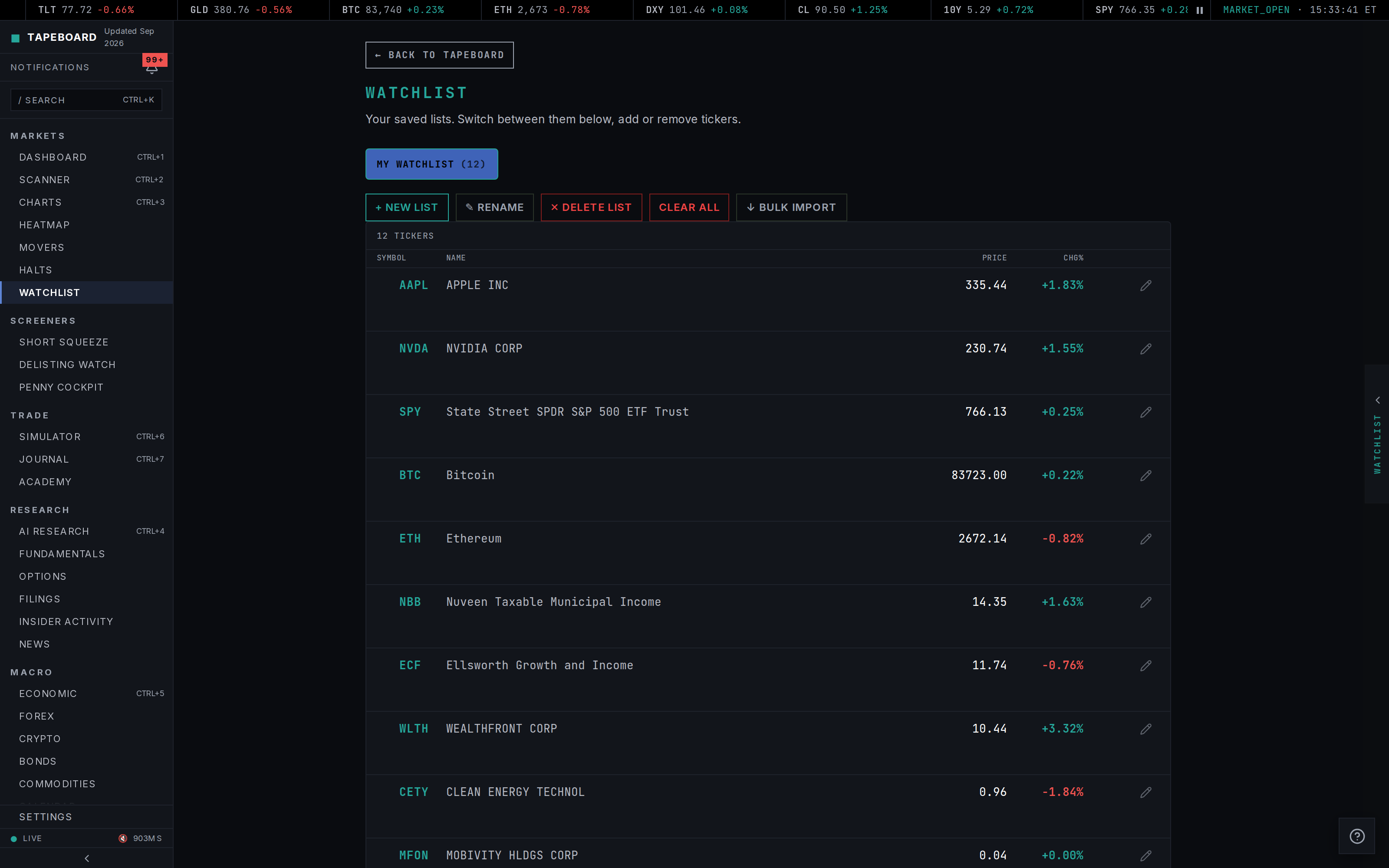Viewport: 1389px width, 868px height.
Task: Toggle the sound mute icon near latency
Action: click(x=123, y=838)
